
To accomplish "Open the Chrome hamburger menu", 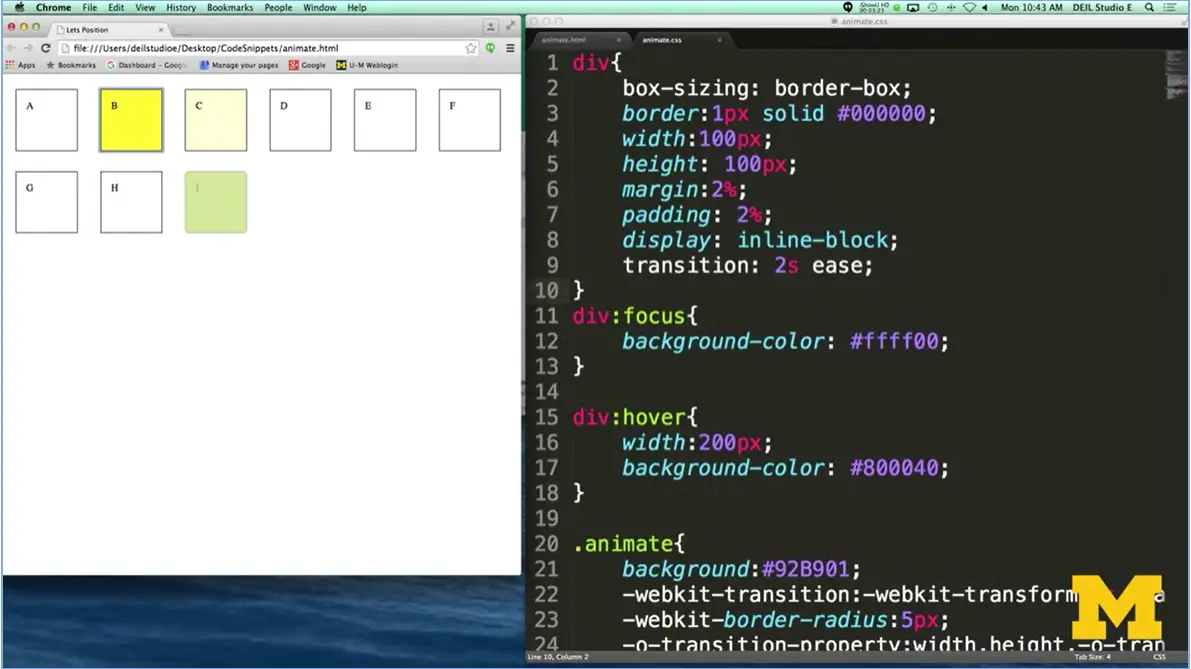I will tap(510, 48).
